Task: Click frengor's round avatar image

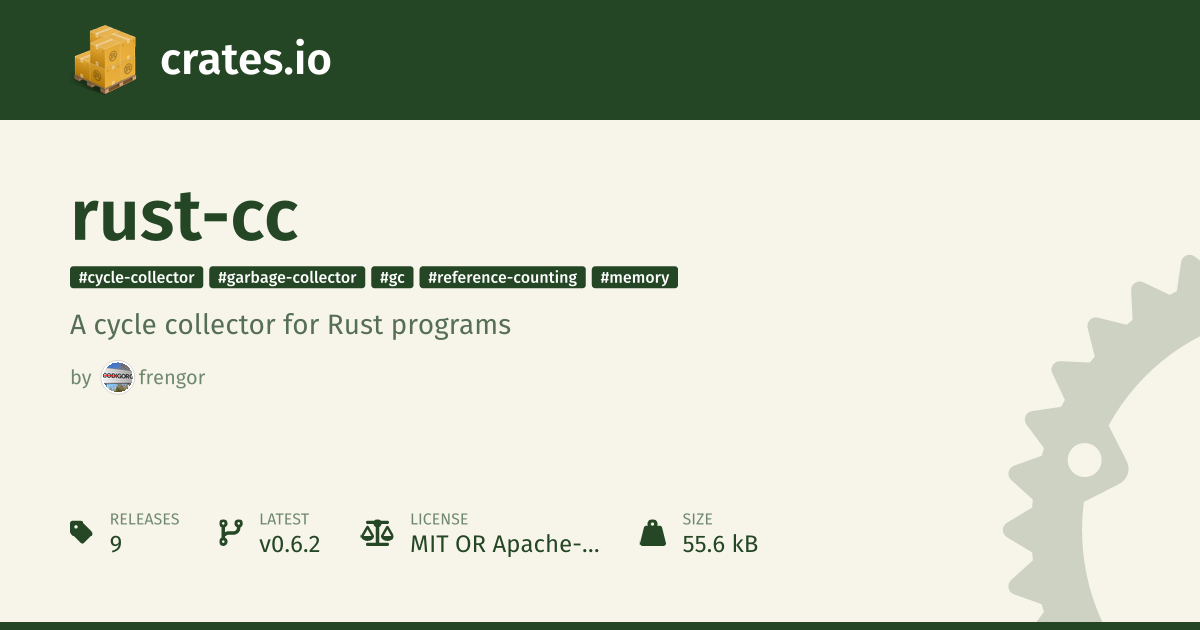Action: (x=118, y=377)
